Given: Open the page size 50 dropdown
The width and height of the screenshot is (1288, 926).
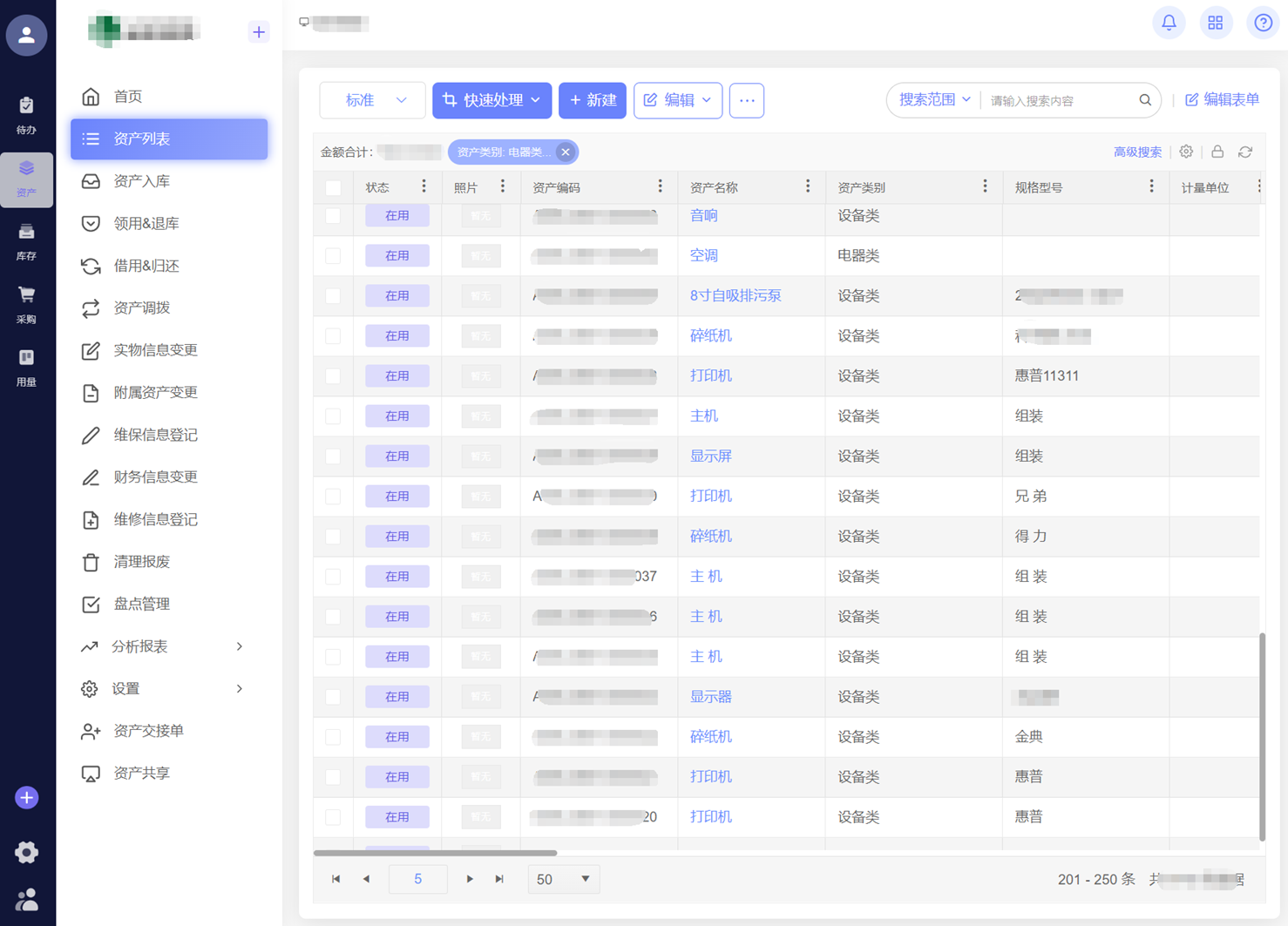Looking at the screenshot, I should click(562, 879).
